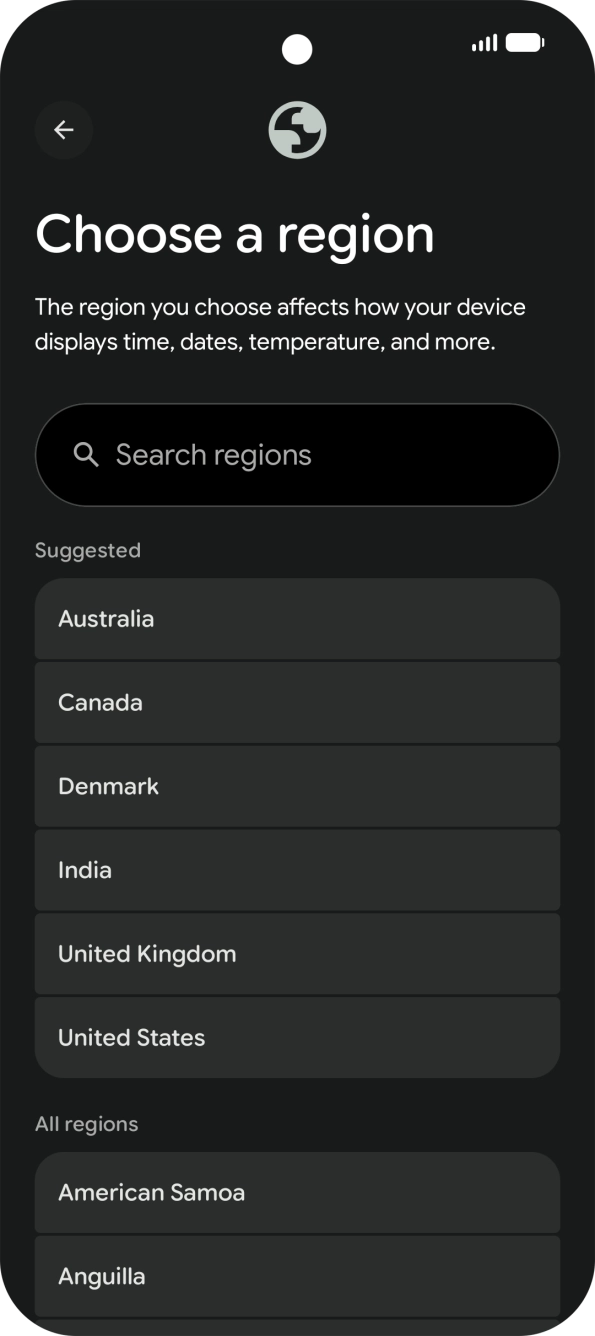Choose Anguilla from all regions list
This screenshot has width=595, height=1336.
tap(297, 1276)
